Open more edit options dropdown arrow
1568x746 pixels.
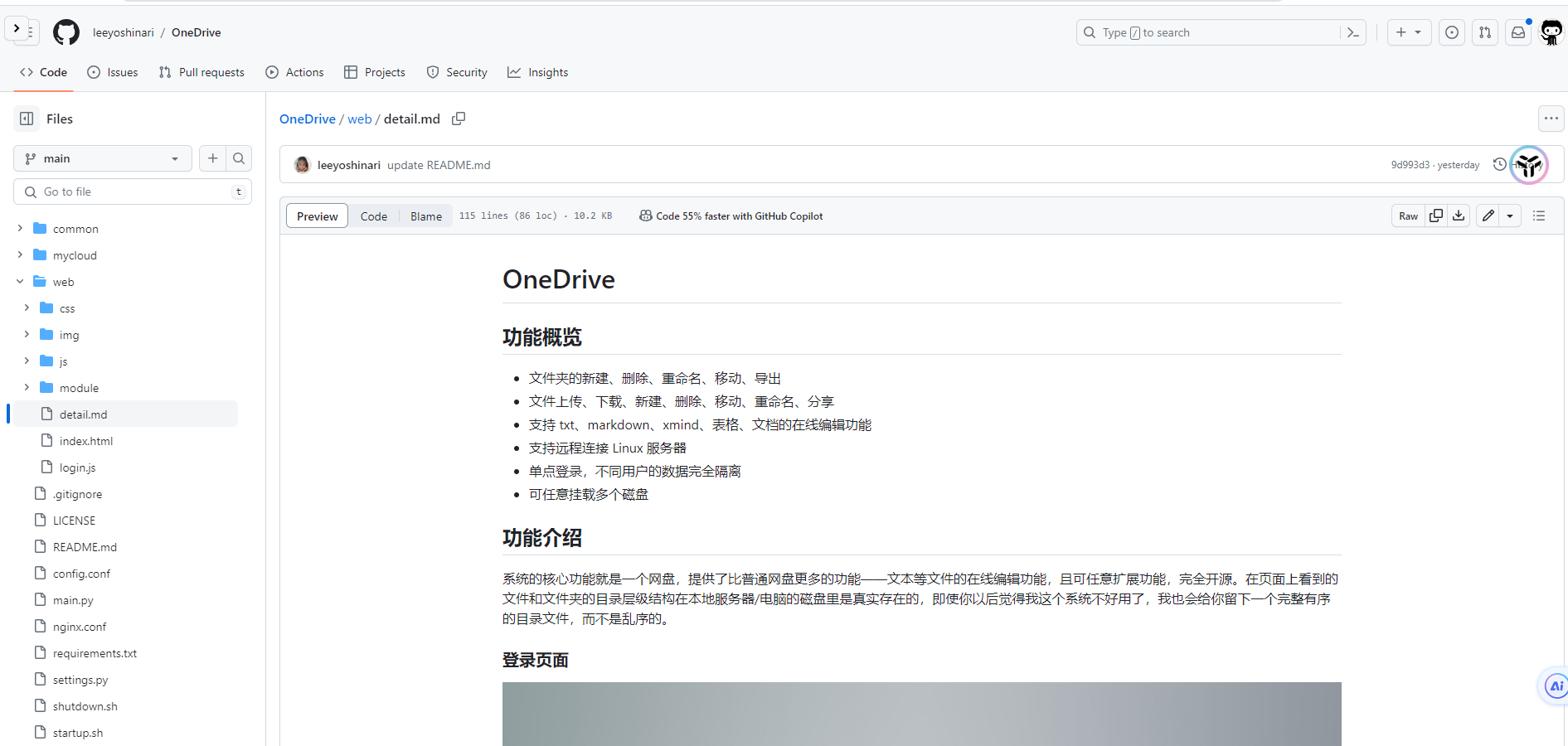pos(1510,216)
